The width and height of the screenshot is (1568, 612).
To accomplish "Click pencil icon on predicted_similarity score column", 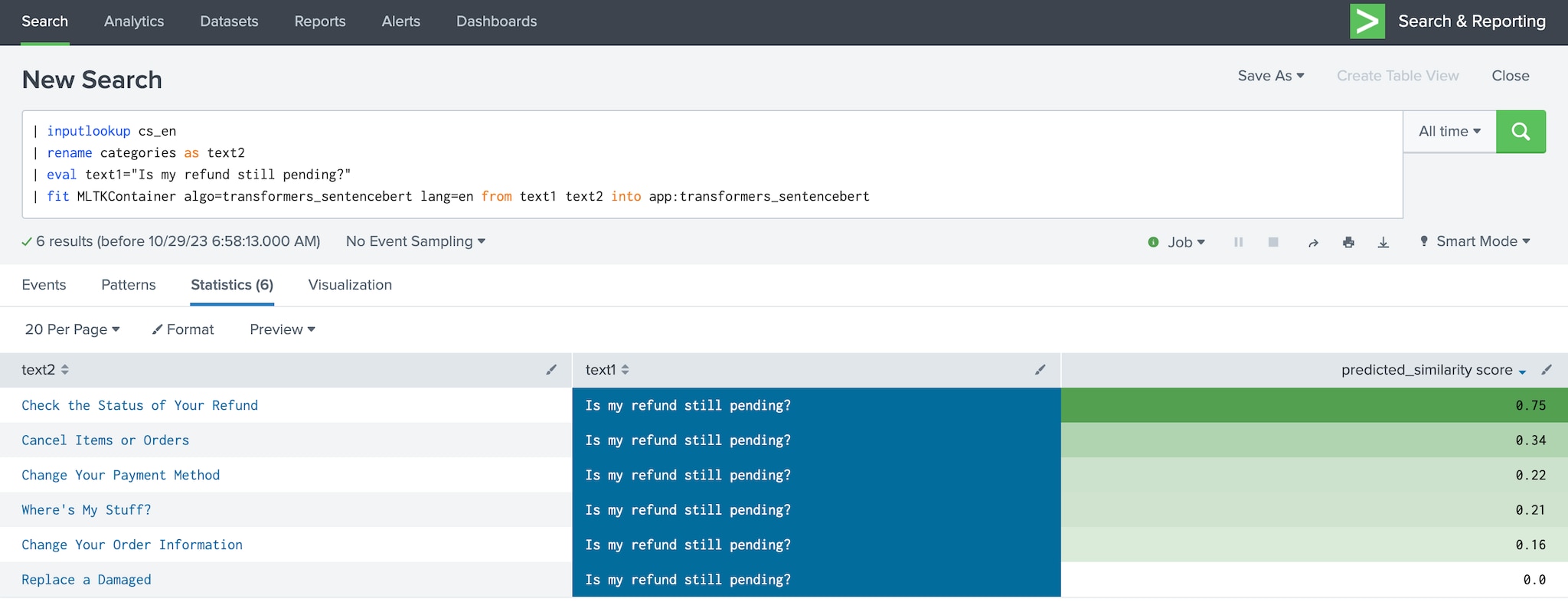I will 1547,370.
